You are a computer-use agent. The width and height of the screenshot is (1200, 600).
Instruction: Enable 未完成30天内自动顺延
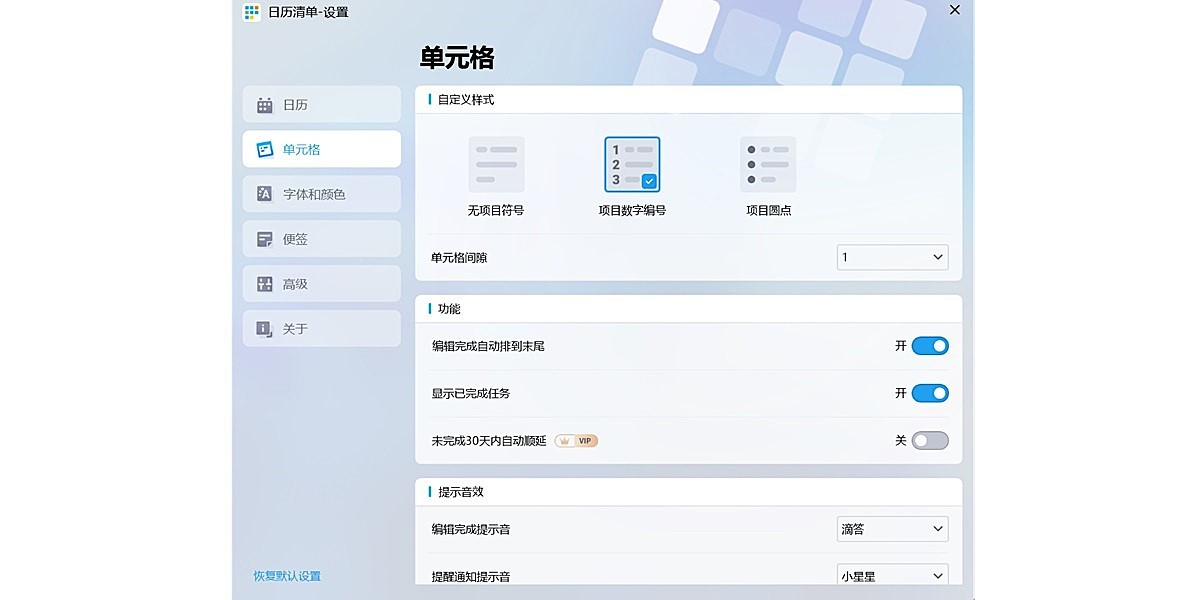click(x=931, y=440)
